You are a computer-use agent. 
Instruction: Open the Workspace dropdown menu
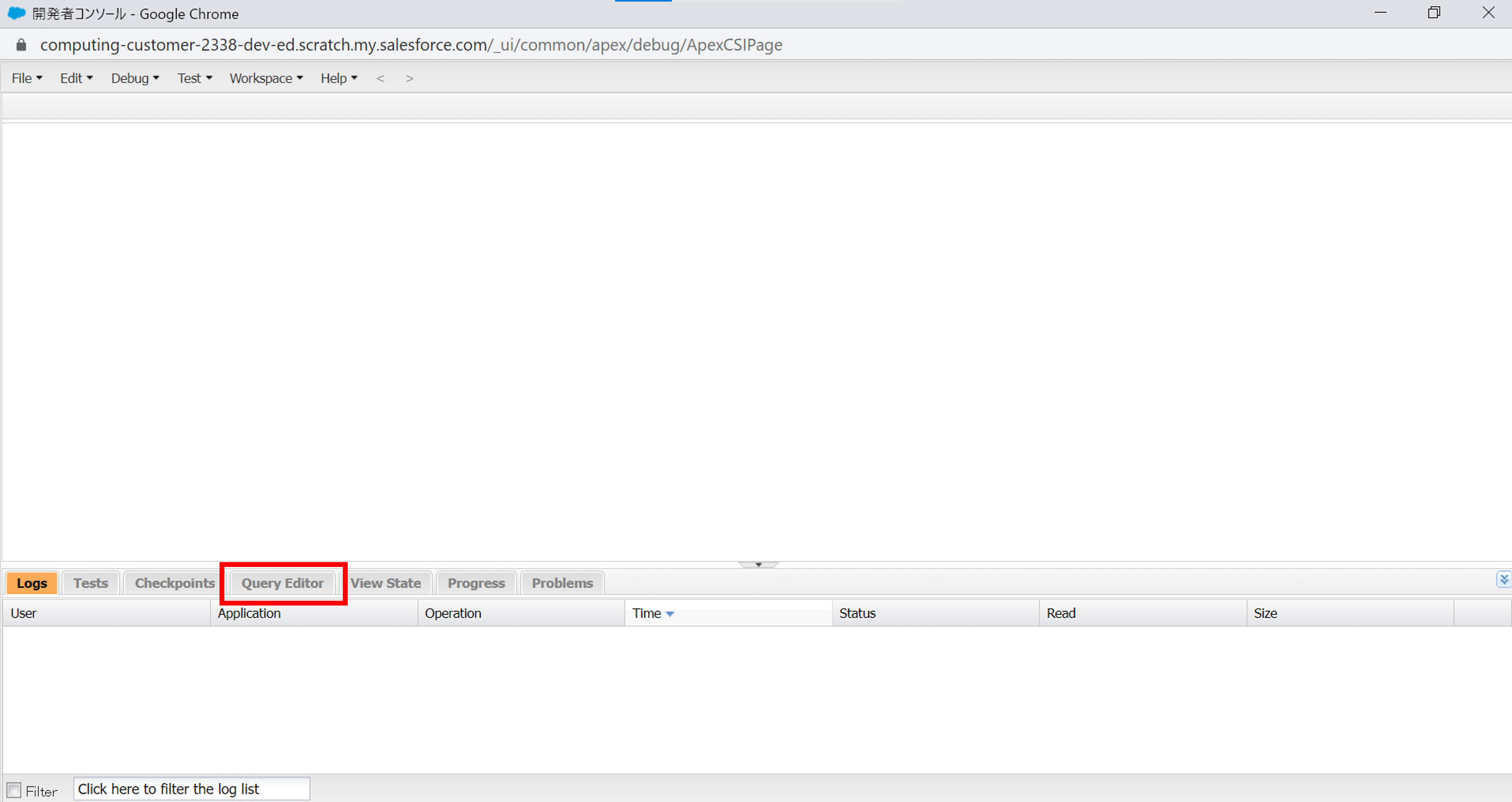(266, 79)
